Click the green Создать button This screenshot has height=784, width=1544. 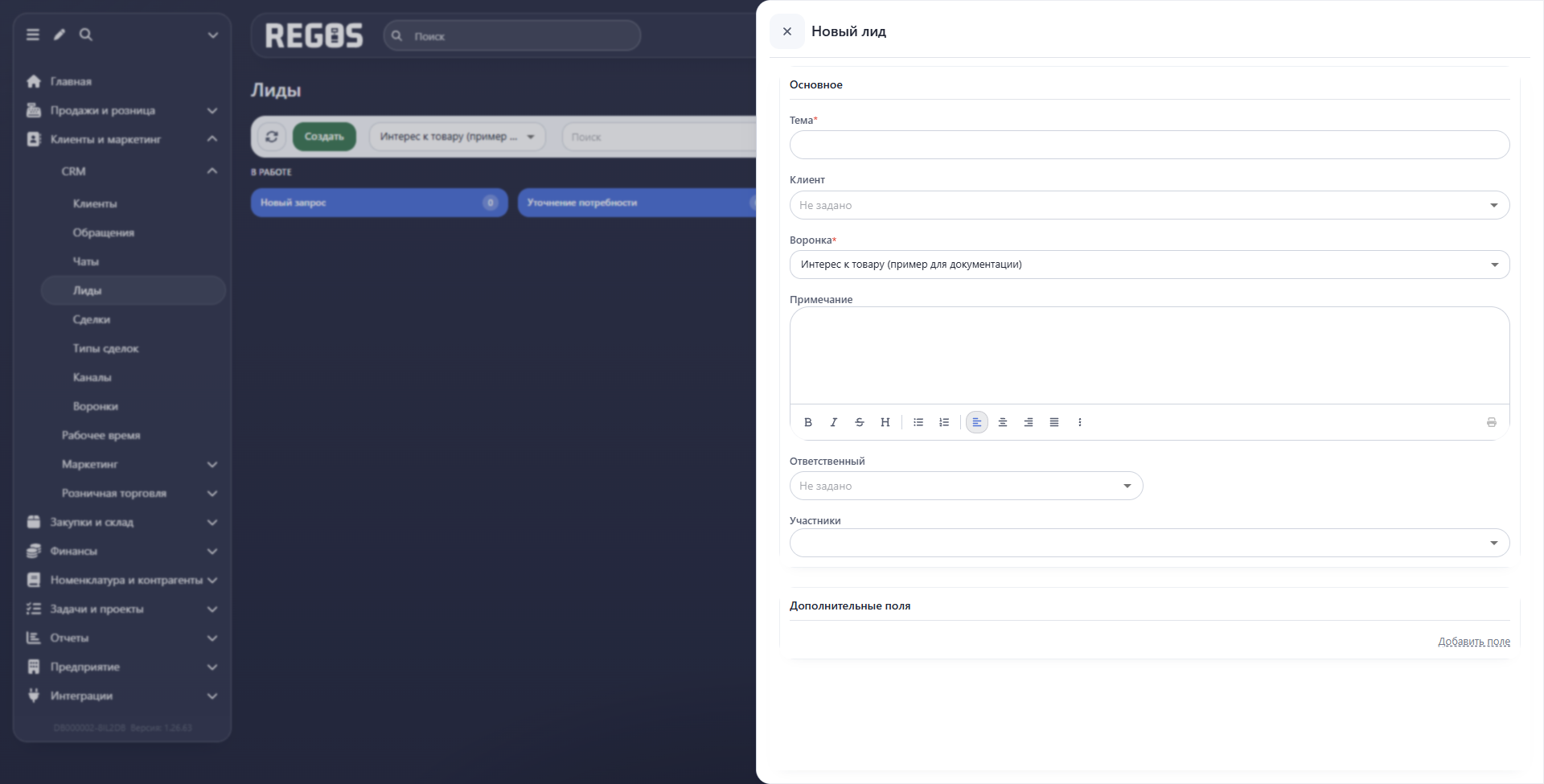click(324, 137)
